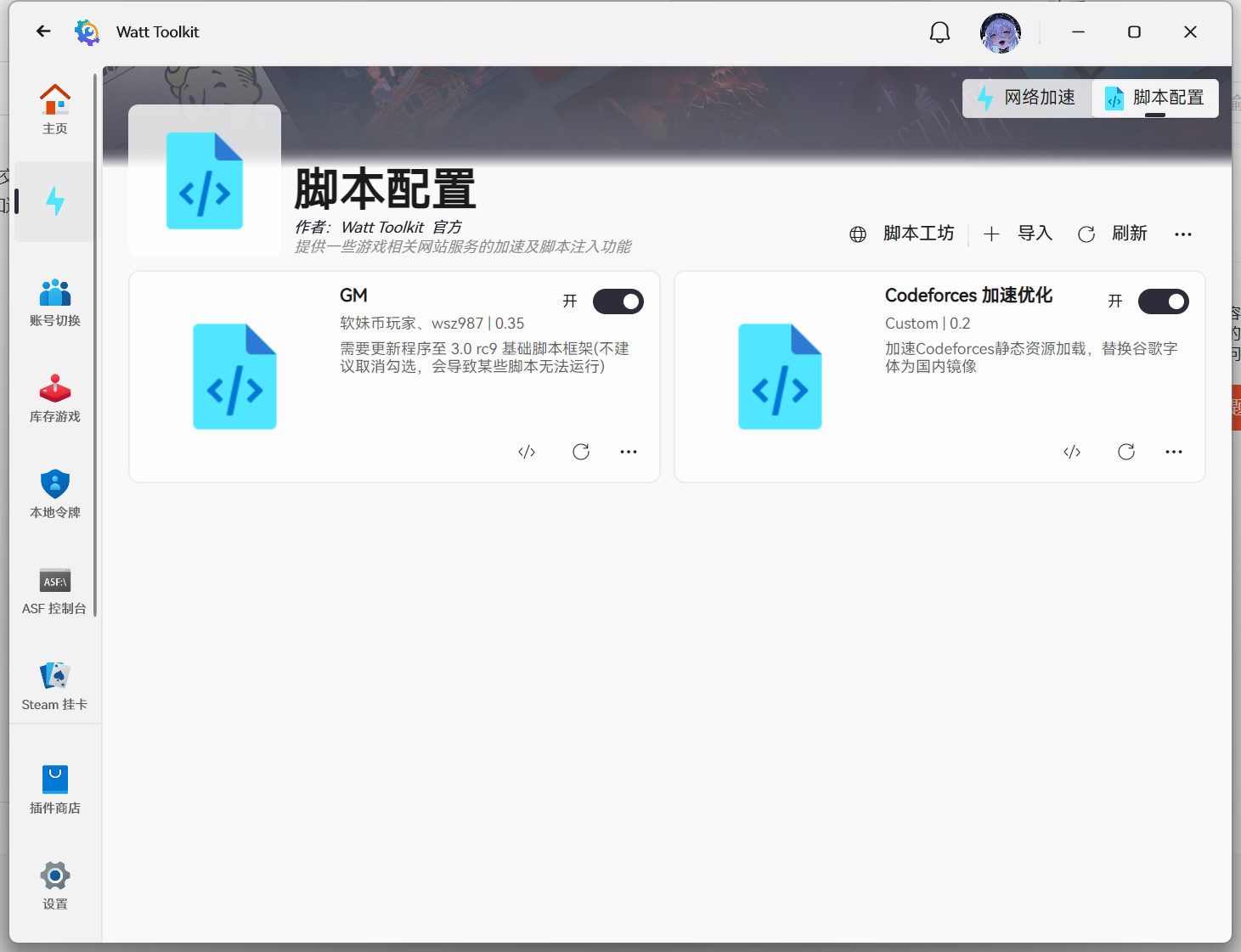Viewport: 1241px width, 952px height.
Task: Click the '作者: Watt Toolkit 官方' text
Action: coord(378,228)
